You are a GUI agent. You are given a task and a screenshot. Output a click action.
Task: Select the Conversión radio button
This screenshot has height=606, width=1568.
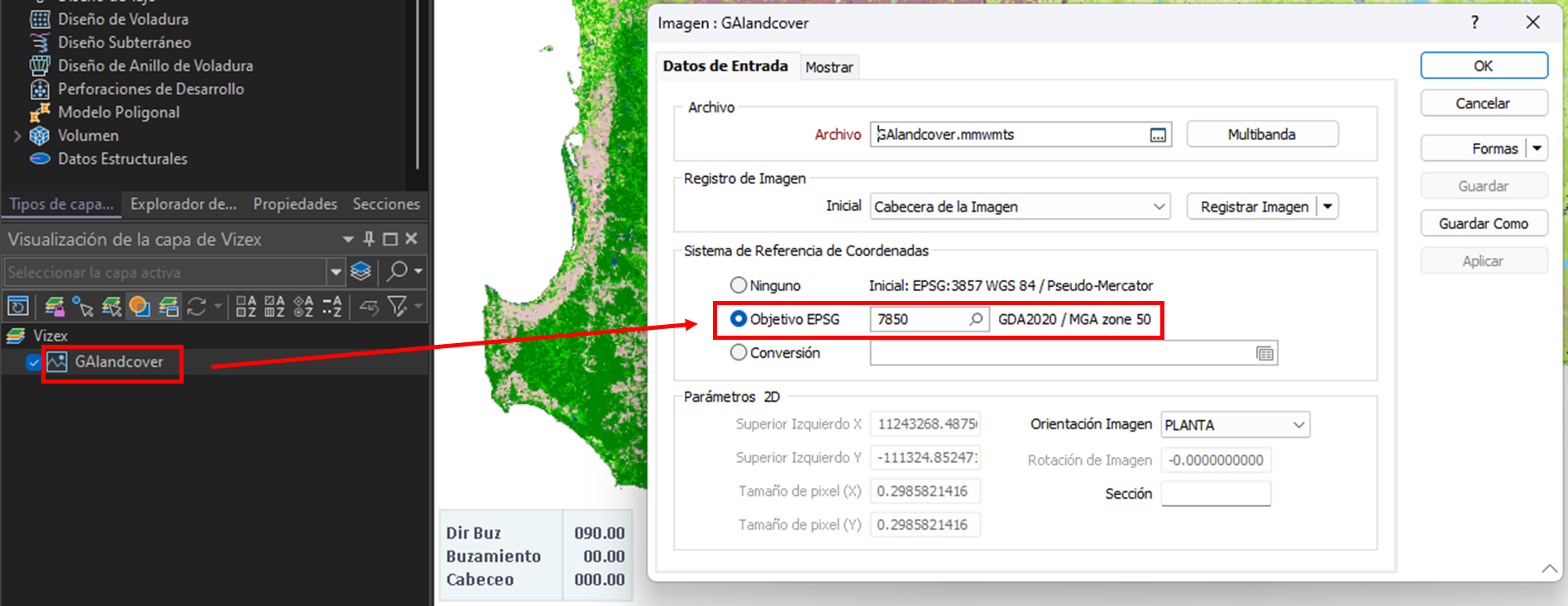click(739, 353)
